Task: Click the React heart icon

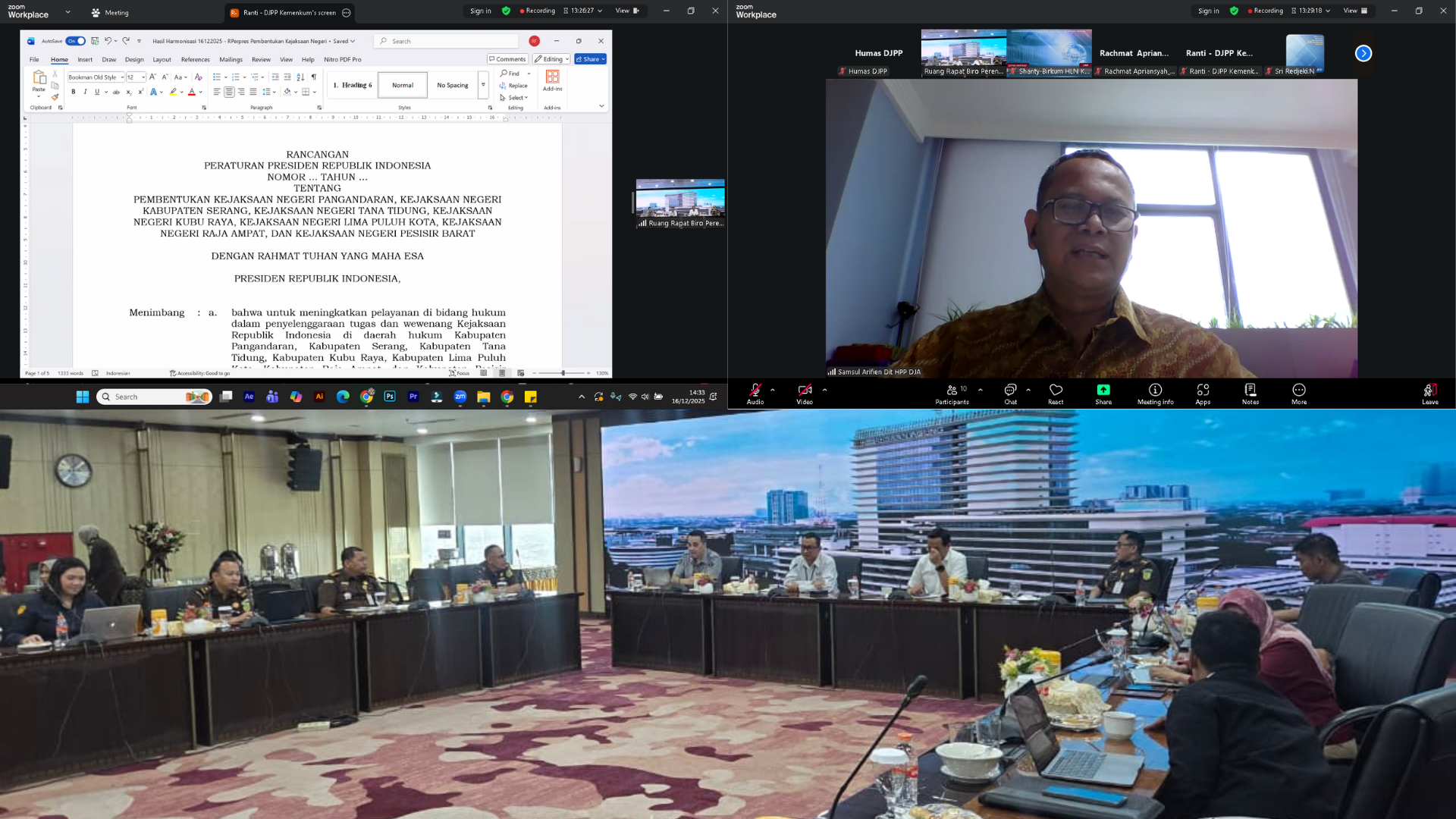Action: pyautogui.click(x=1056, y=391)
